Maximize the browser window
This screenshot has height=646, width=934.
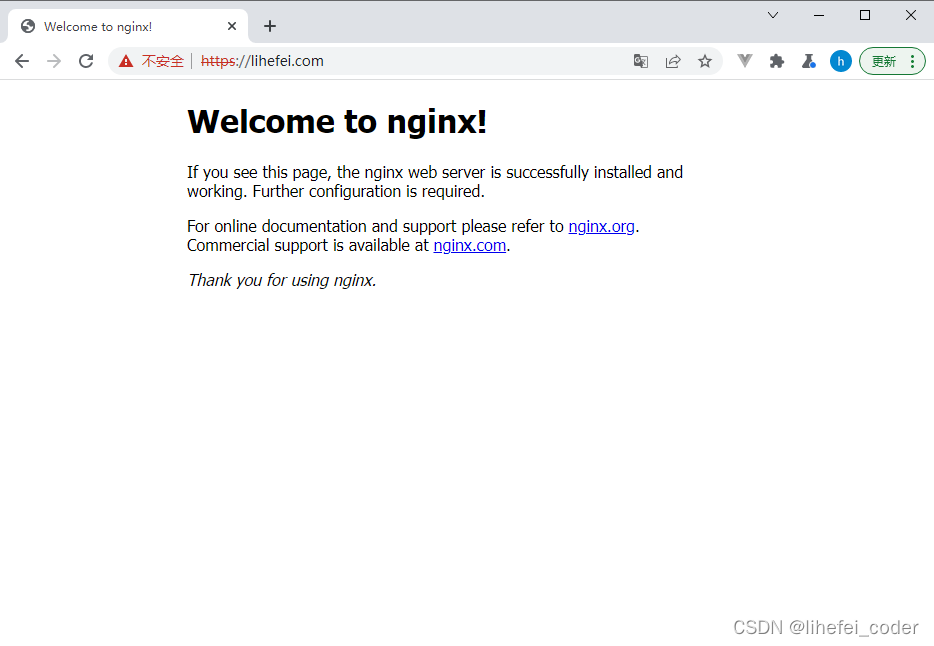865,15
